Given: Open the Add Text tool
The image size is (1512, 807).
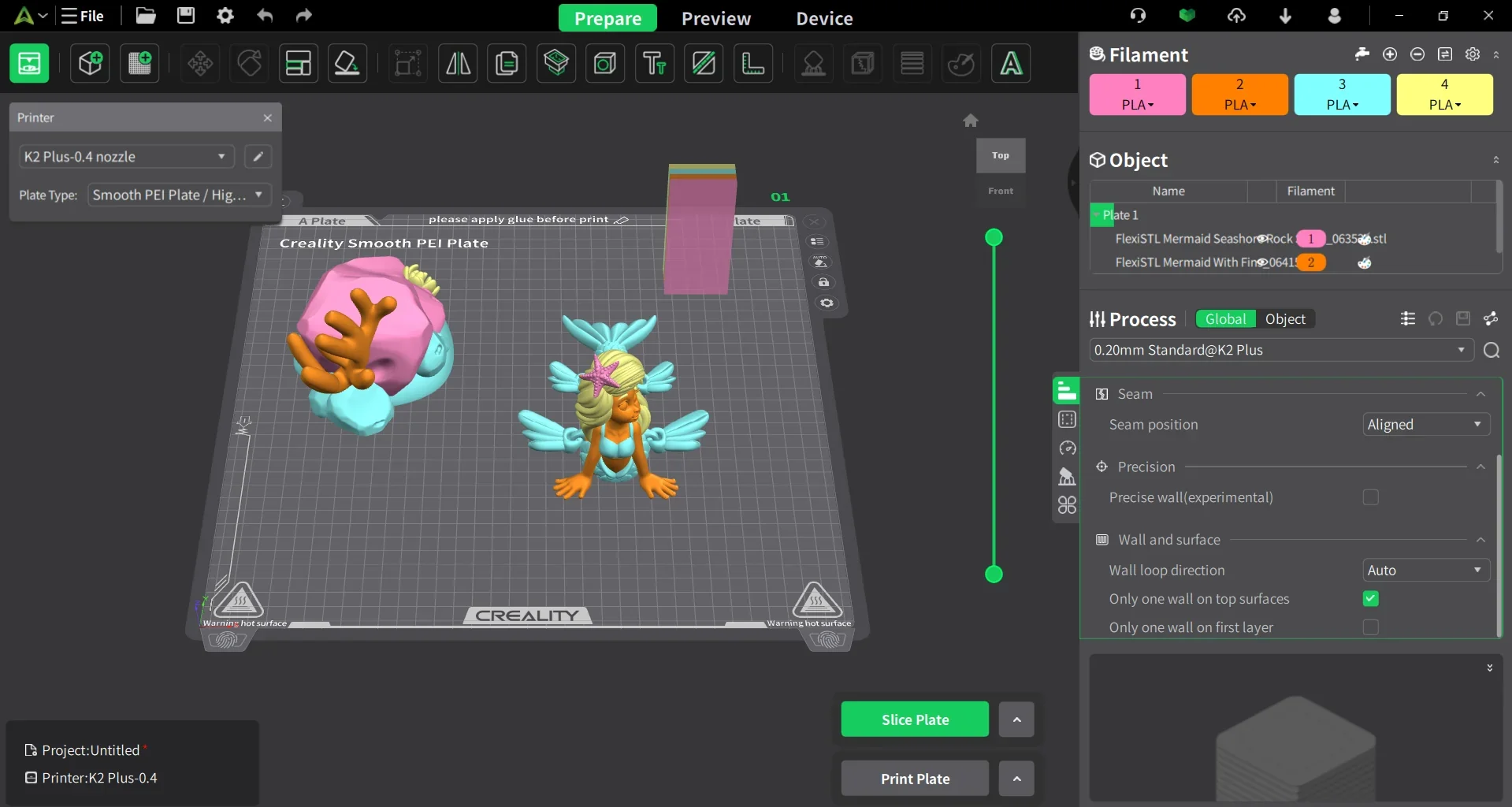Looking at the screenshot, I should (x=654, y=63).
